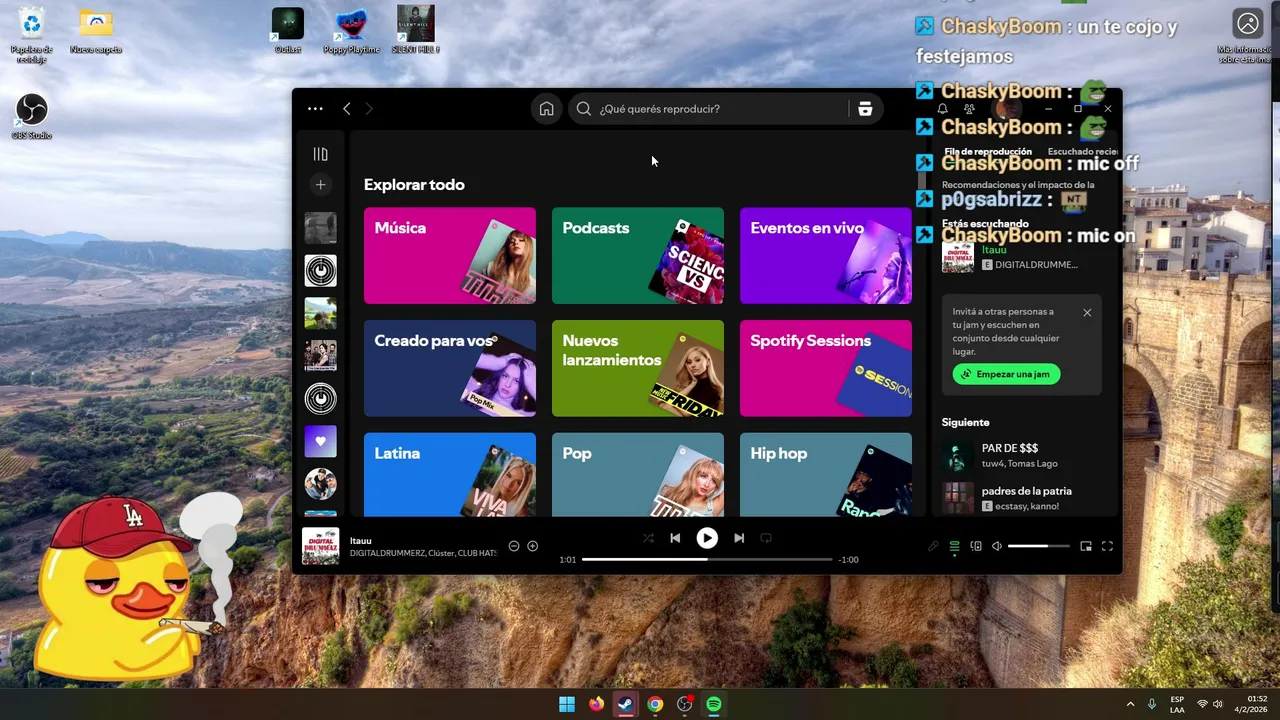The width and height of the screenshot is (1280, 720).
Task: Switch to Fila de reproducción tab
Action: [x=988, y=152]
